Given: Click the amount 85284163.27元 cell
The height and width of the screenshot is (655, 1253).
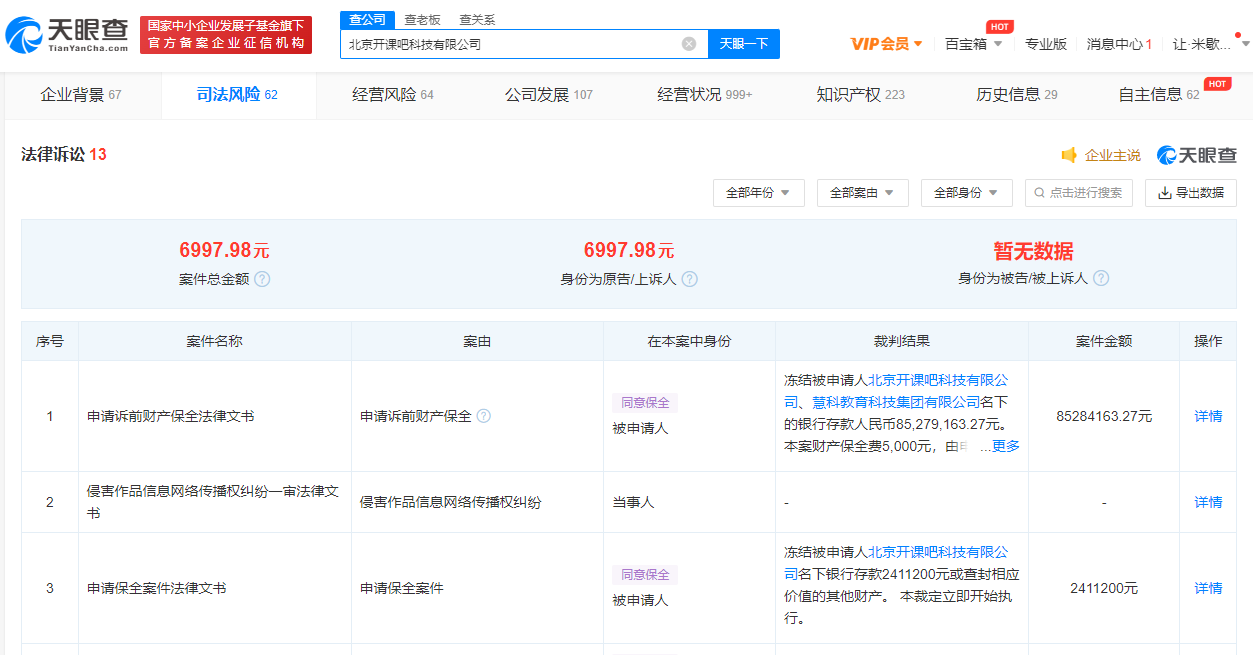Looking at the screenshot, I should point(1104,416).
